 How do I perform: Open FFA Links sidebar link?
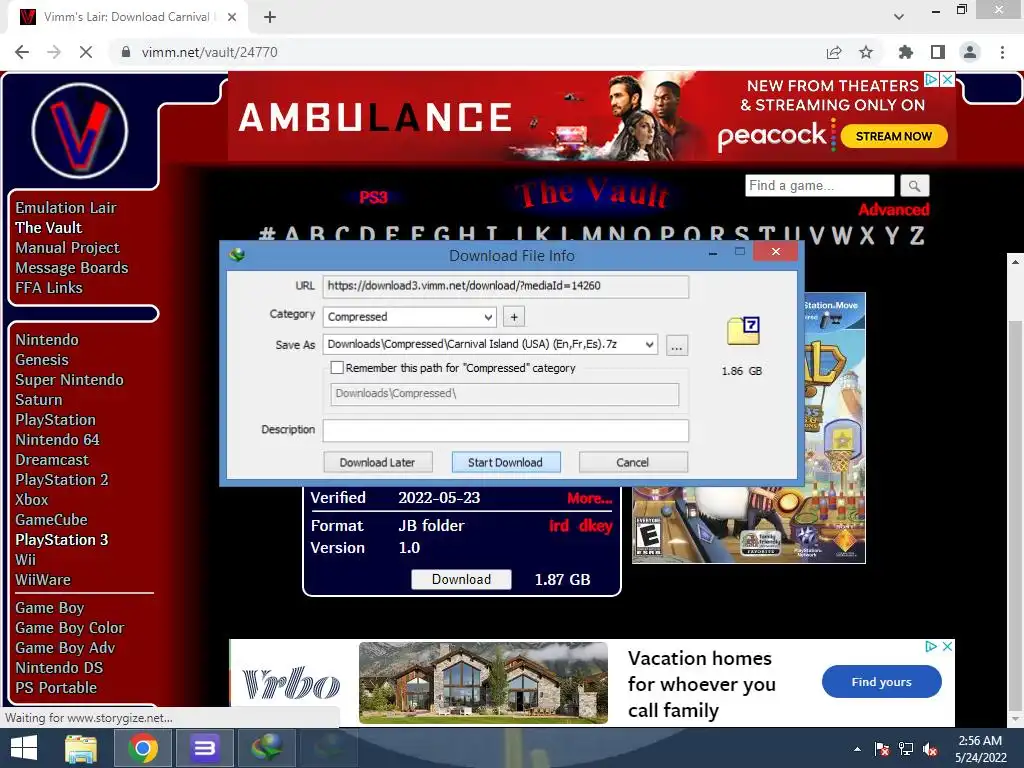pyautogui.click(x=49, y=287)
